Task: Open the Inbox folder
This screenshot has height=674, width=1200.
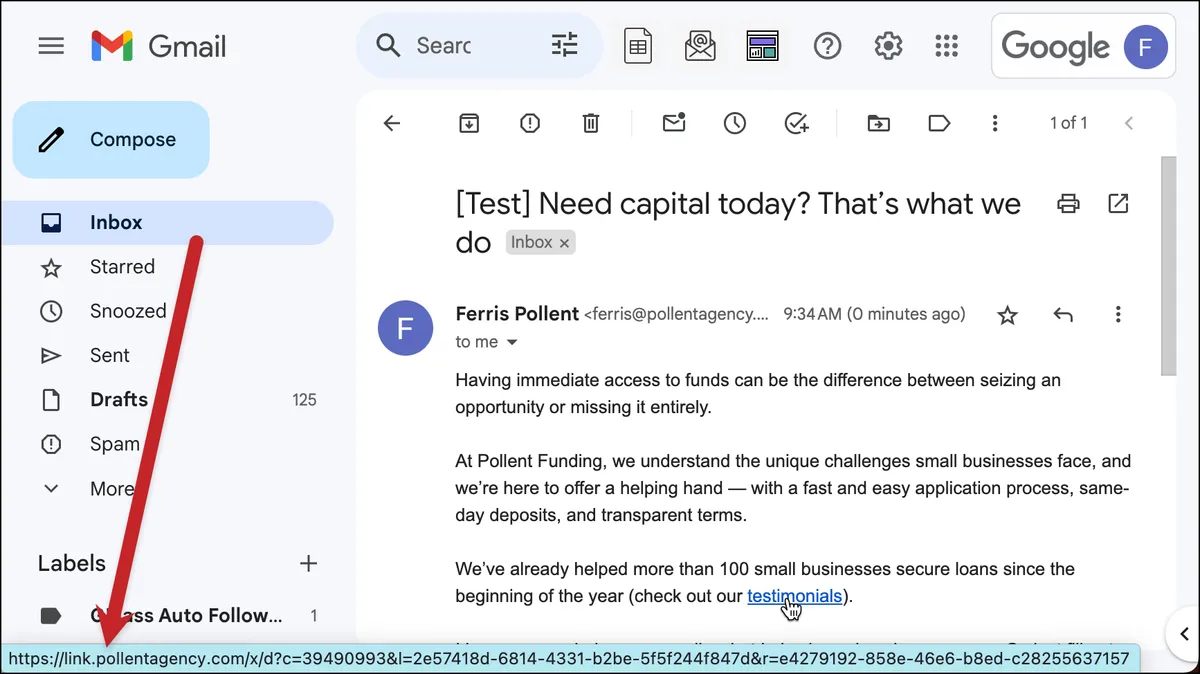Action: pyautogui.click(x=167, y=223)
